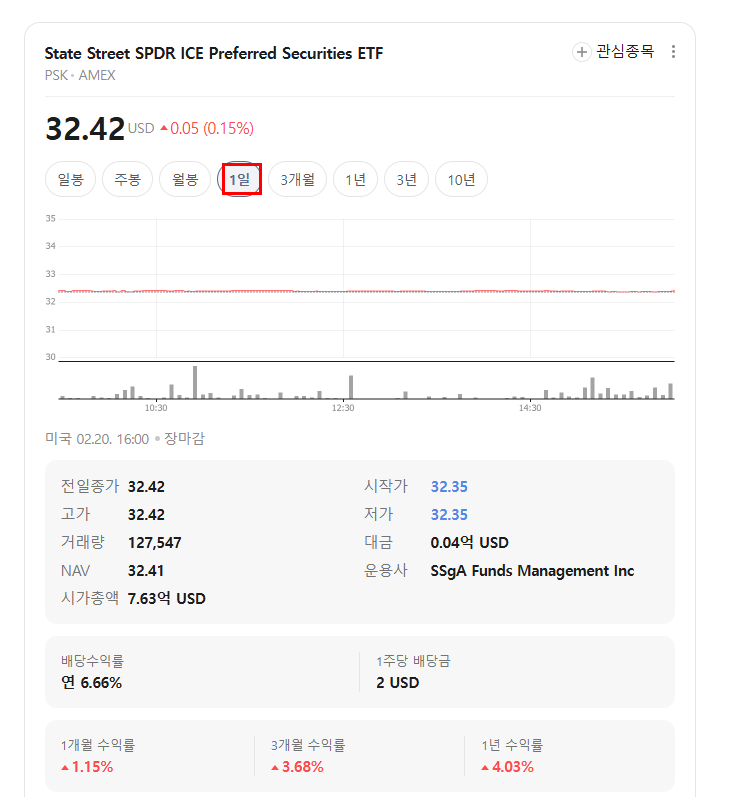Add PSK to watchlist via plus icon
This screenshot has height=797, width=730.
(582, 52)
